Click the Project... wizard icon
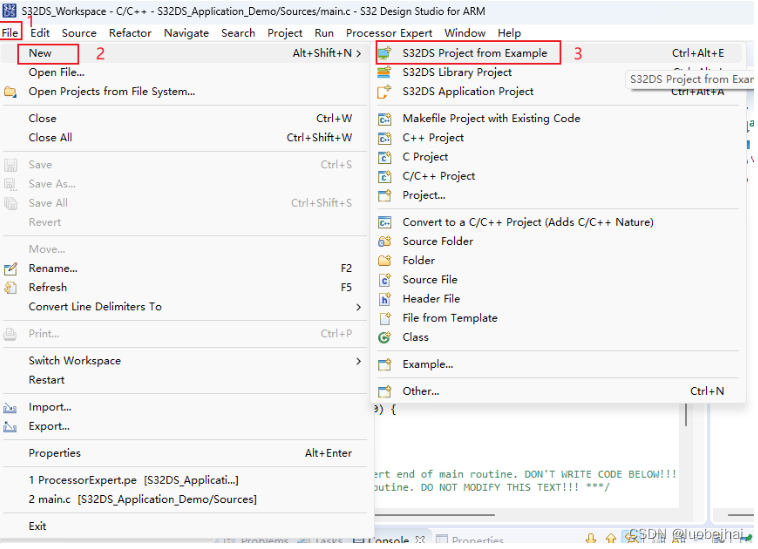Screen dimensions: 758x549 (x=384, y=196)
